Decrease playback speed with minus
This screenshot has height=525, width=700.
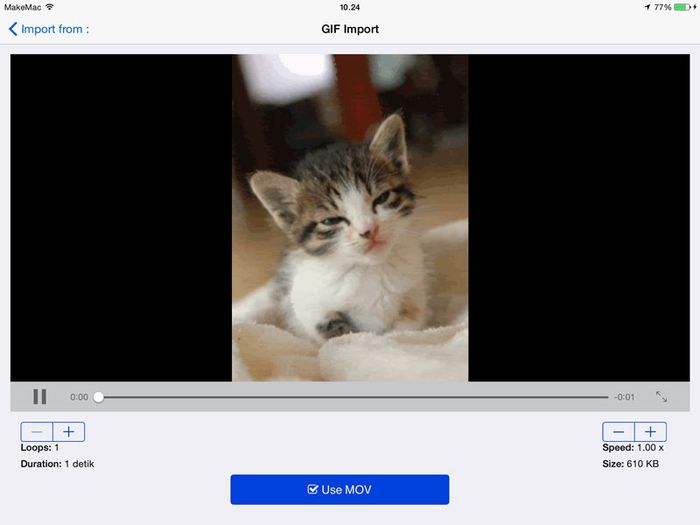pos(618,432)
